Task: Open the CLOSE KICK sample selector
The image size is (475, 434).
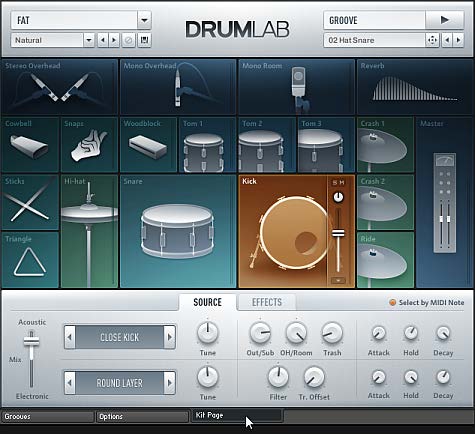Action: (119, 337)
